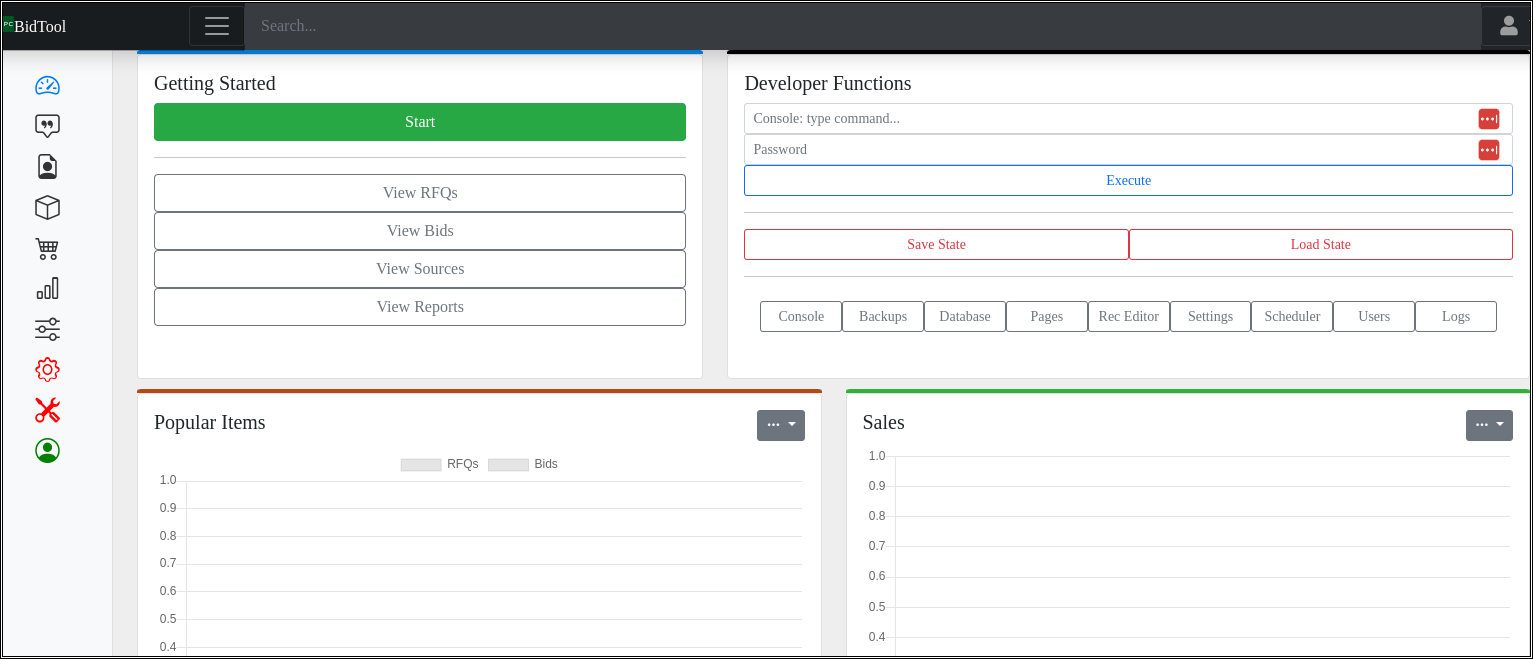Open the dashboard speedometer icon in sidebar

point(47,85)
